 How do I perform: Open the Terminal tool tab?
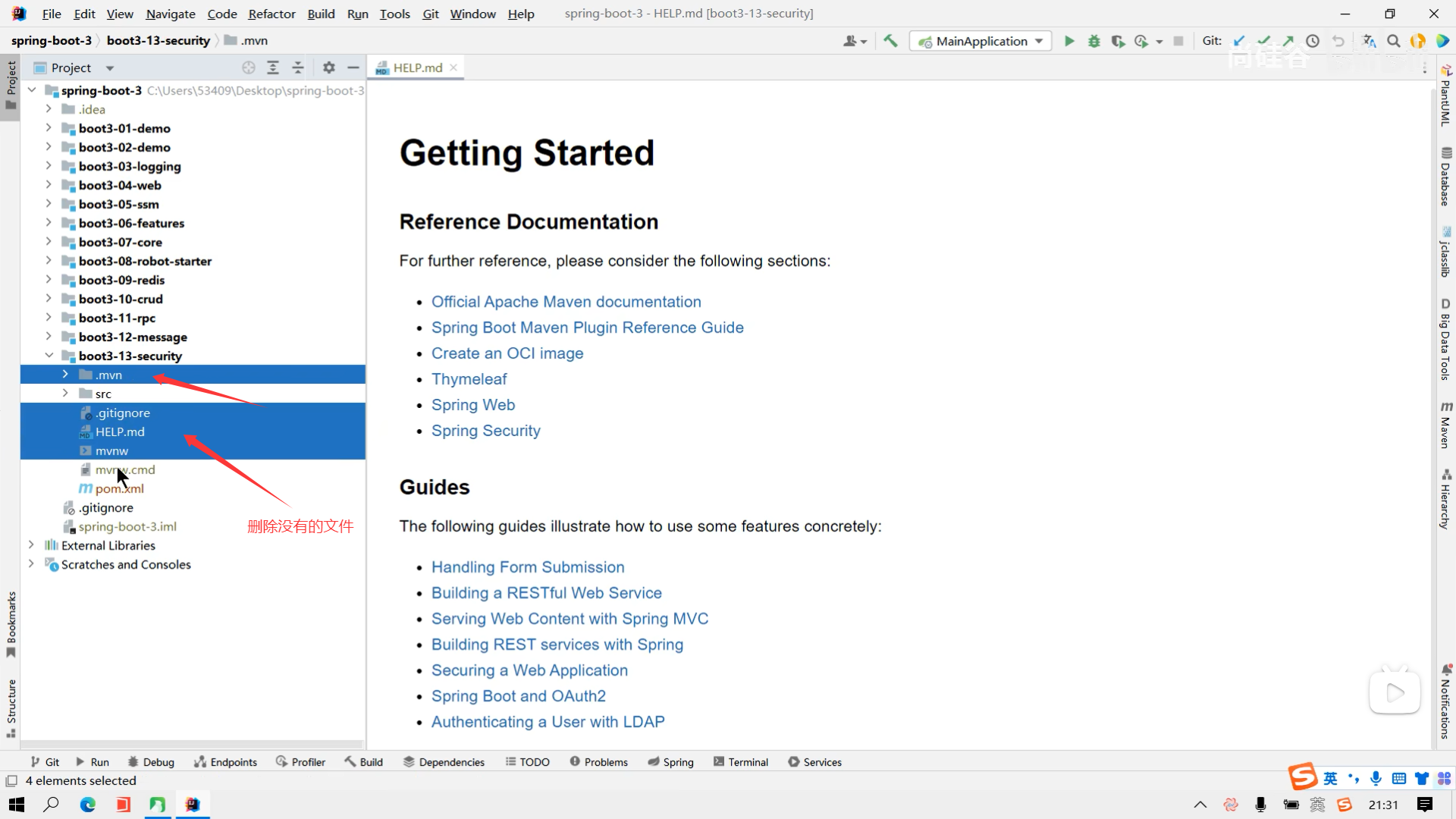click(740, 762)
